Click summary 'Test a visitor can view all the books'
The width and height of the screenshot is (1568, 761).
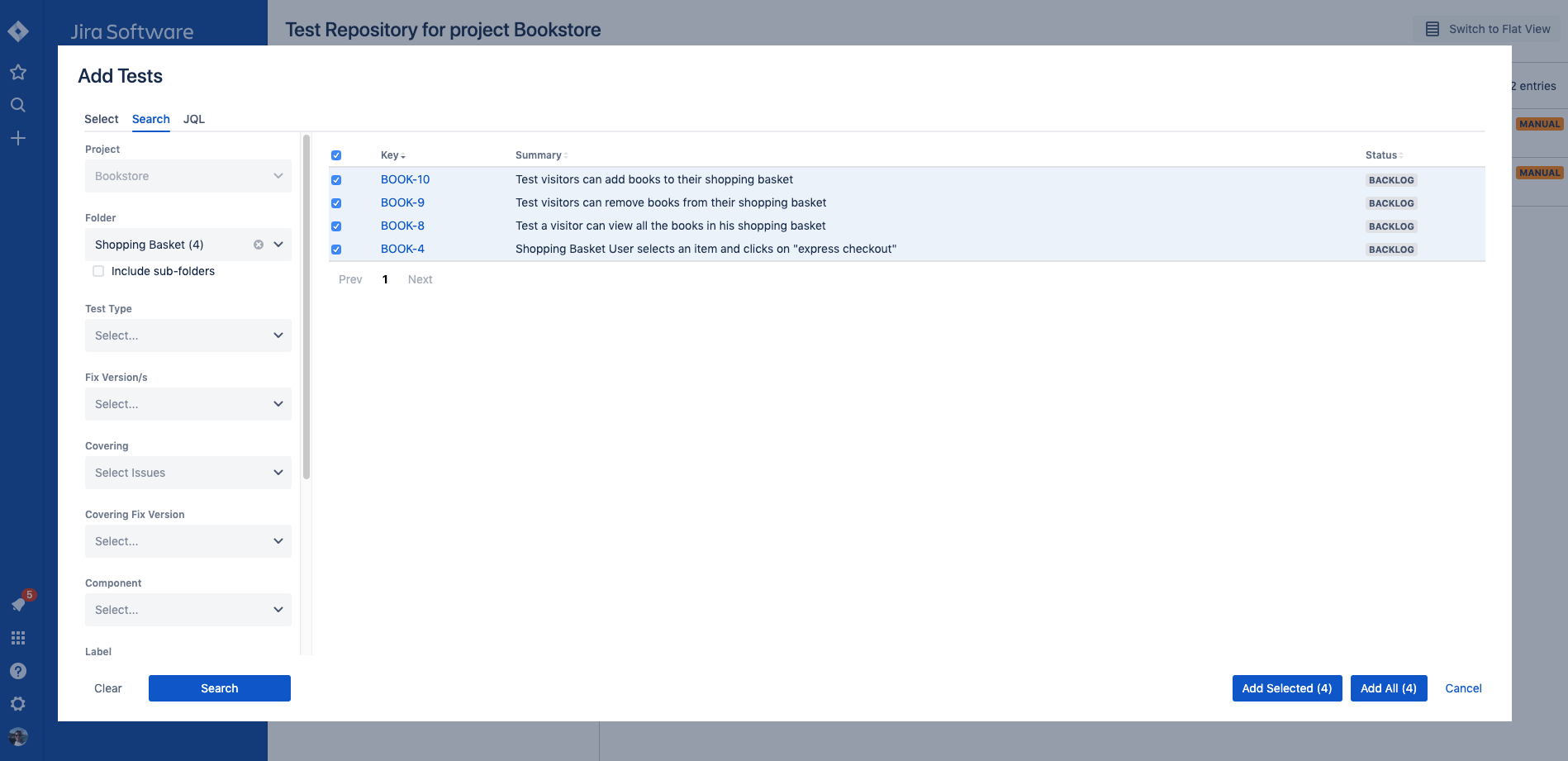[x=671, y=226]
